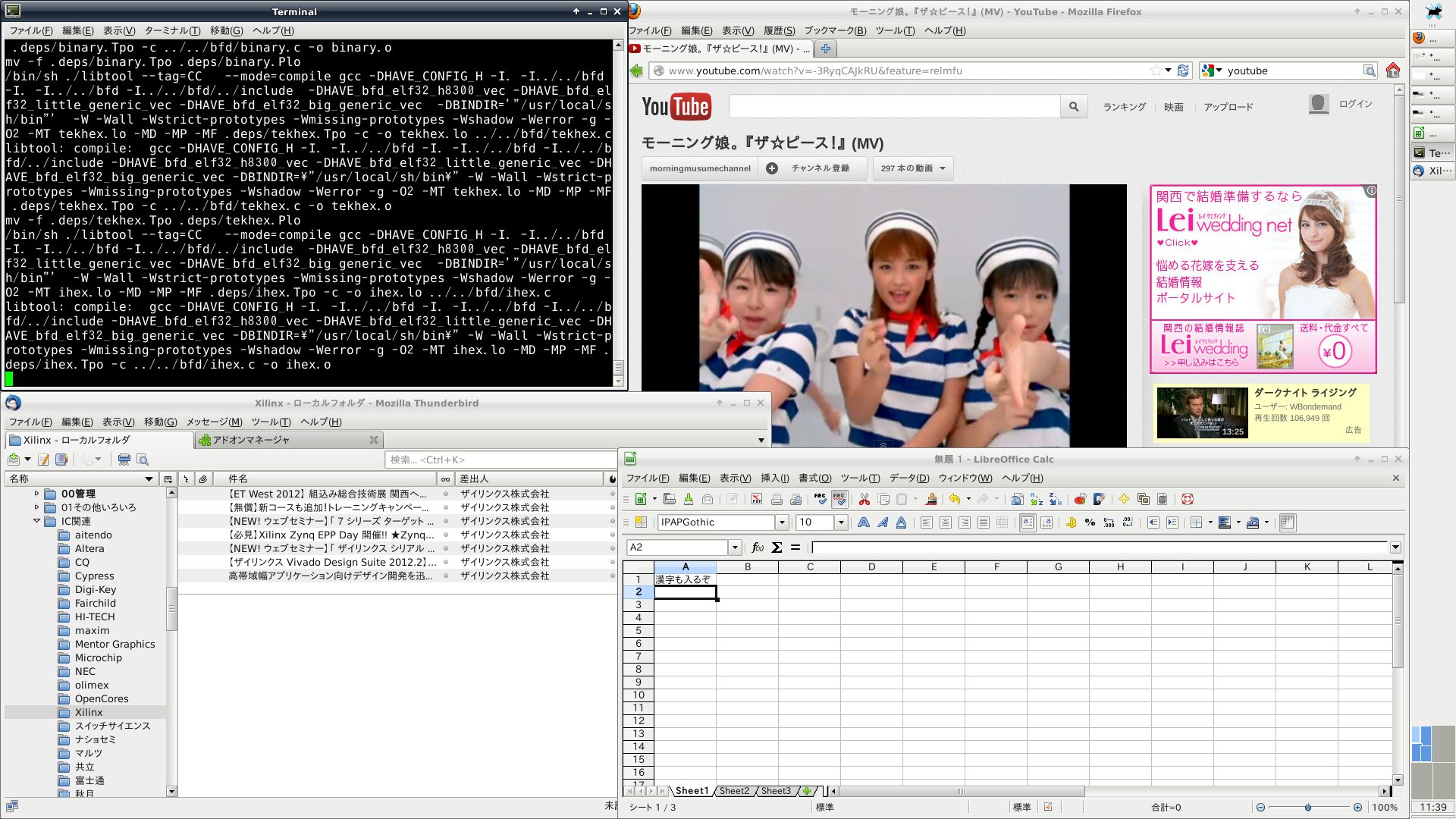Click the Save document icon in Calc
The width and height of the screenshot is (1456, 819).
689,499
